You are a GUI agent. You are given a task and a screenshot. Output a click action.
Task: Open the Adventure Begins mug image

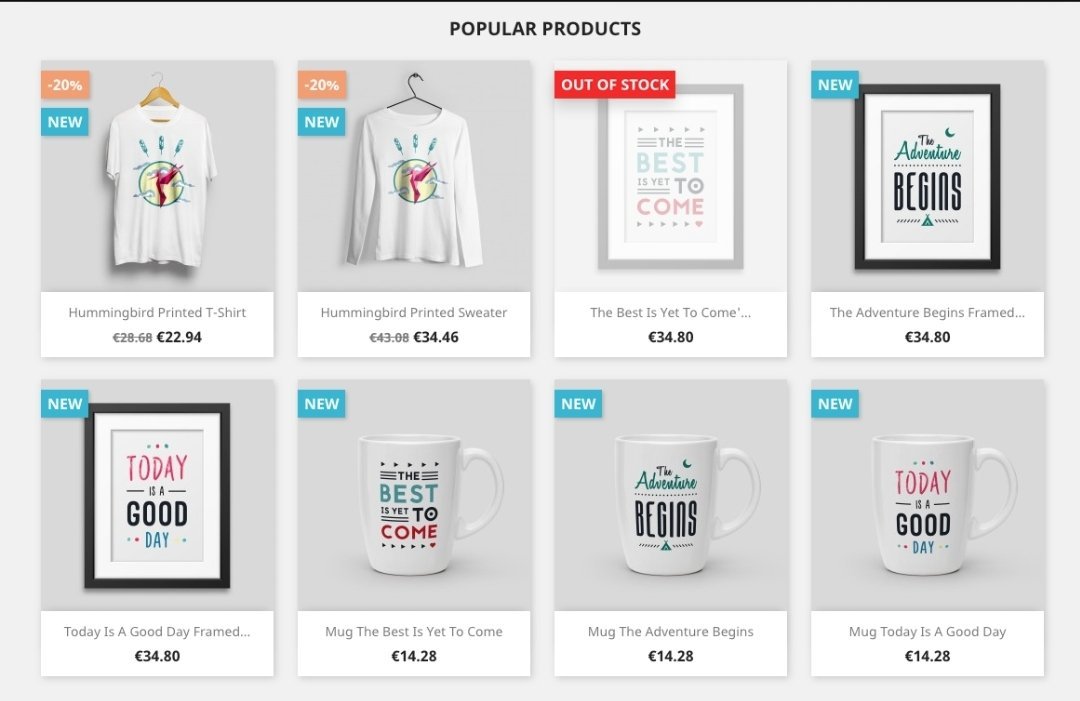[670, 495]
